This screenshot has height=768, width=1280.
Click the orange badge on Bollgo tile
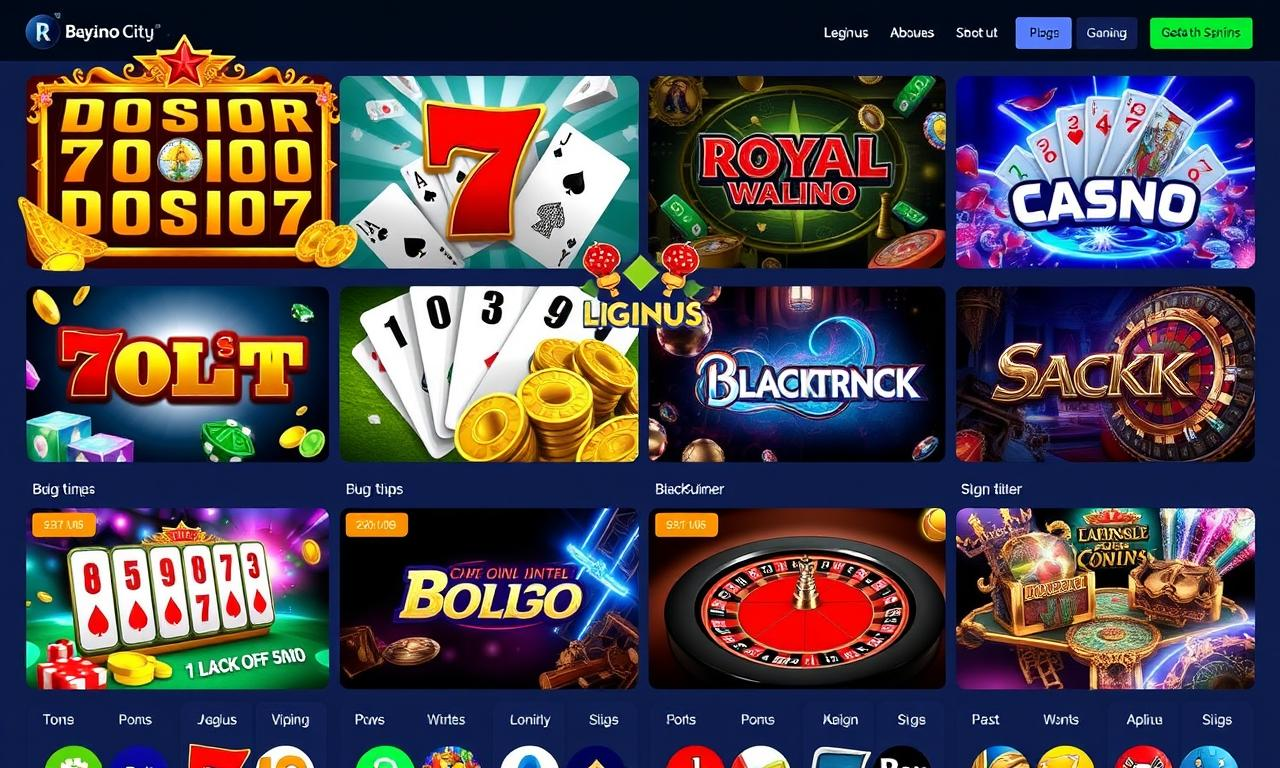(374, 524)
